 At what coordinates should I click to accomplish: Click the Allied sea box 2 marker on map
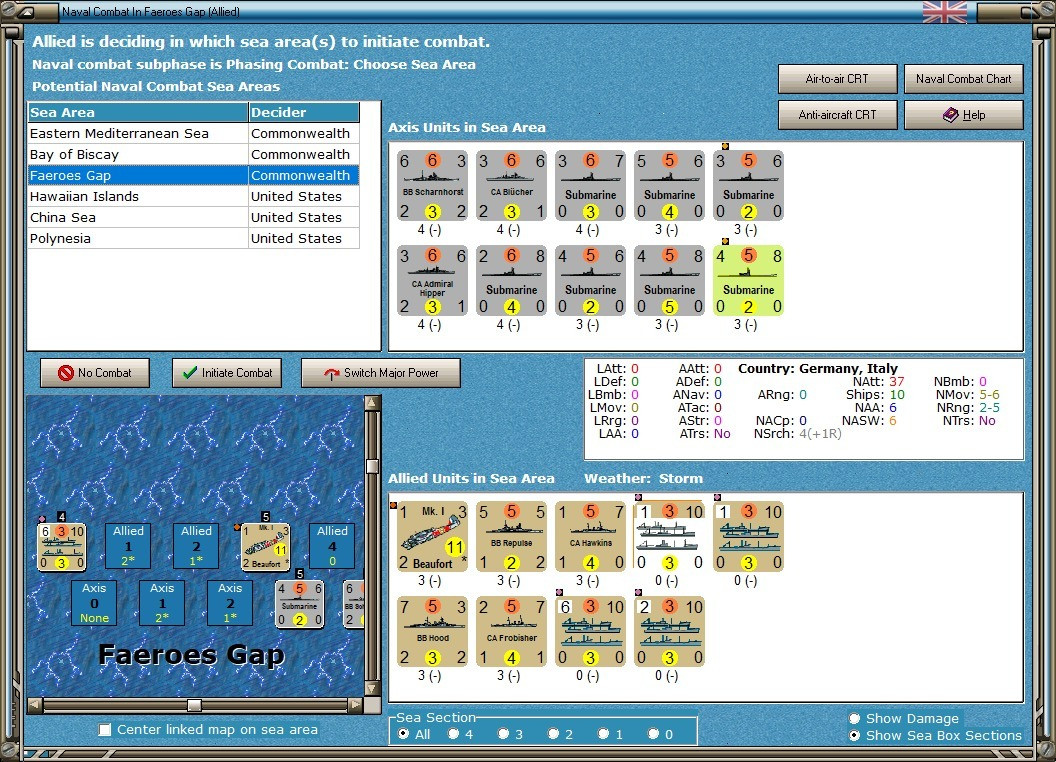tap(196, 546)
